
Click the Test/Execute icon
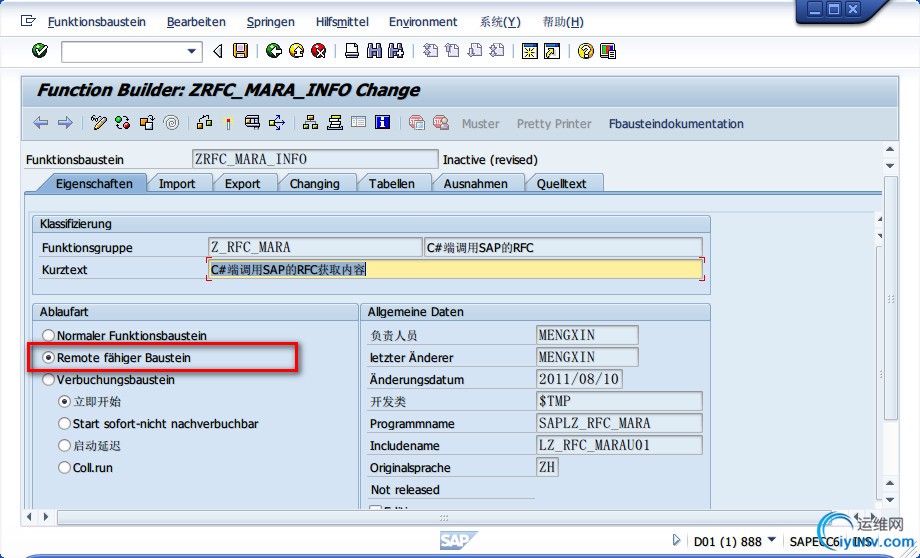tap(252, 123)
